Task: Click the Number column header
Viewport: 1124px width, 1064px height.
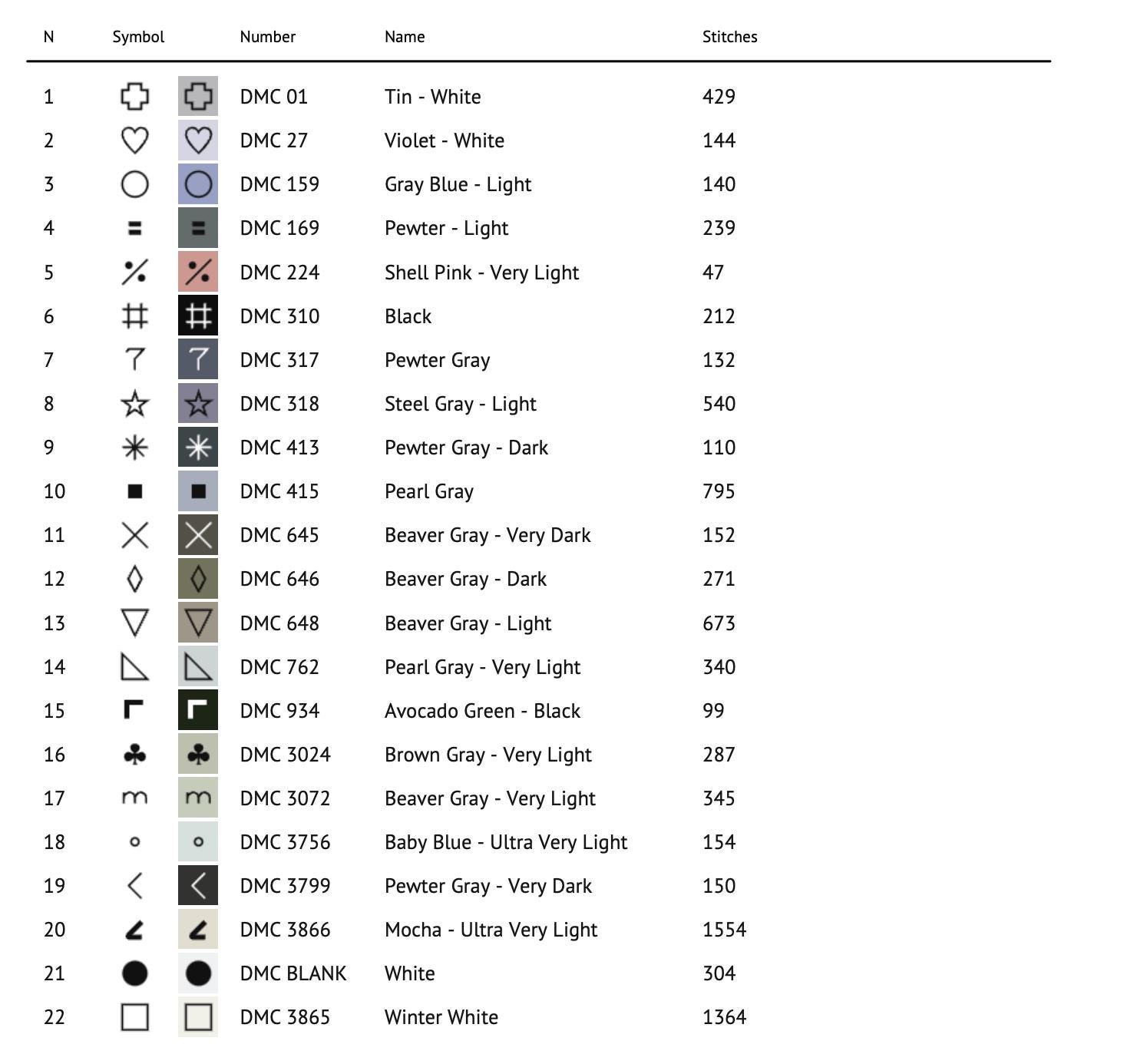Action: pos(267,37)
